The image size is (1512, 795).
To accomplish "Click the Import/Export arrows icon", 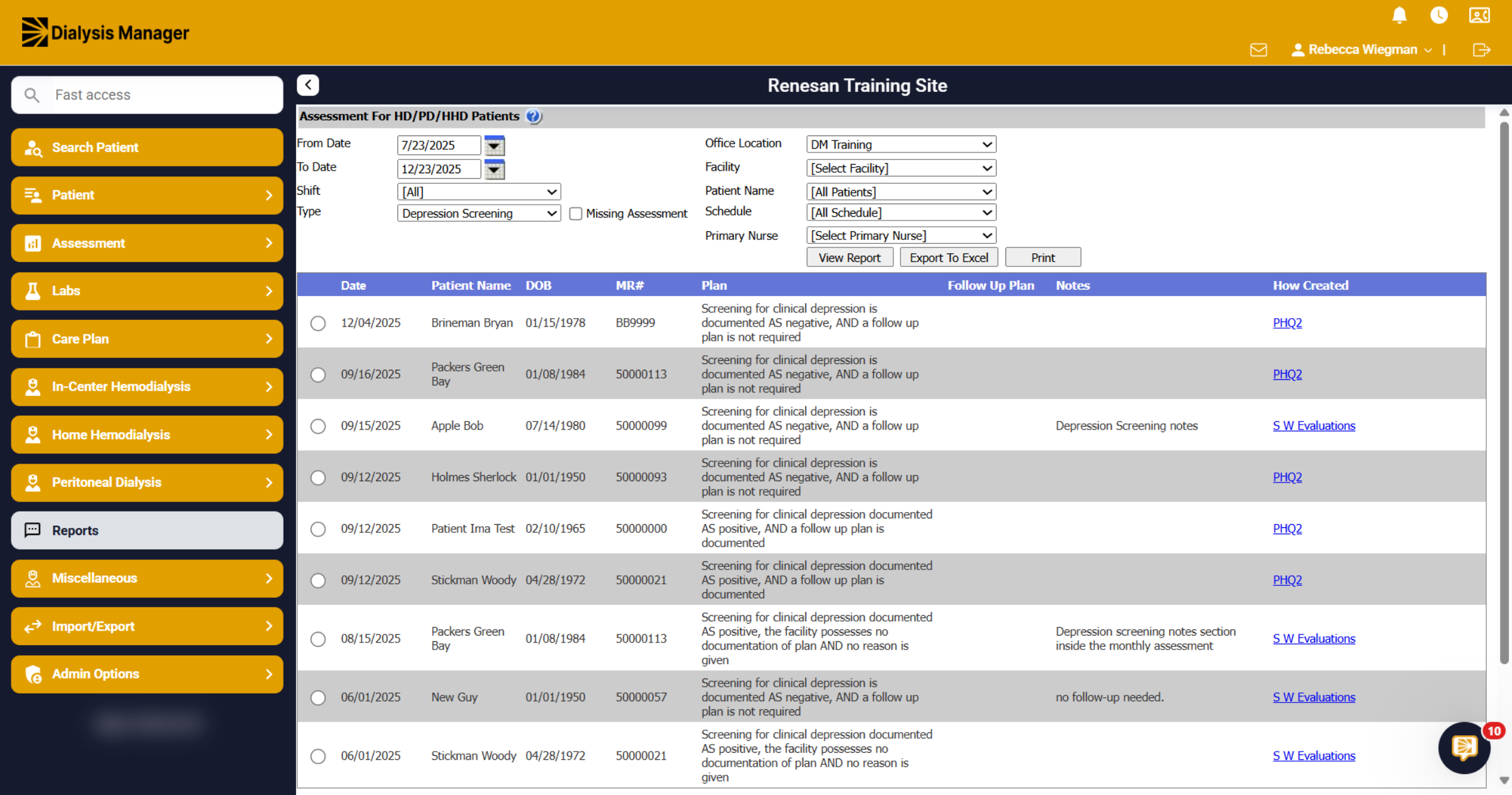I will 33,626.
